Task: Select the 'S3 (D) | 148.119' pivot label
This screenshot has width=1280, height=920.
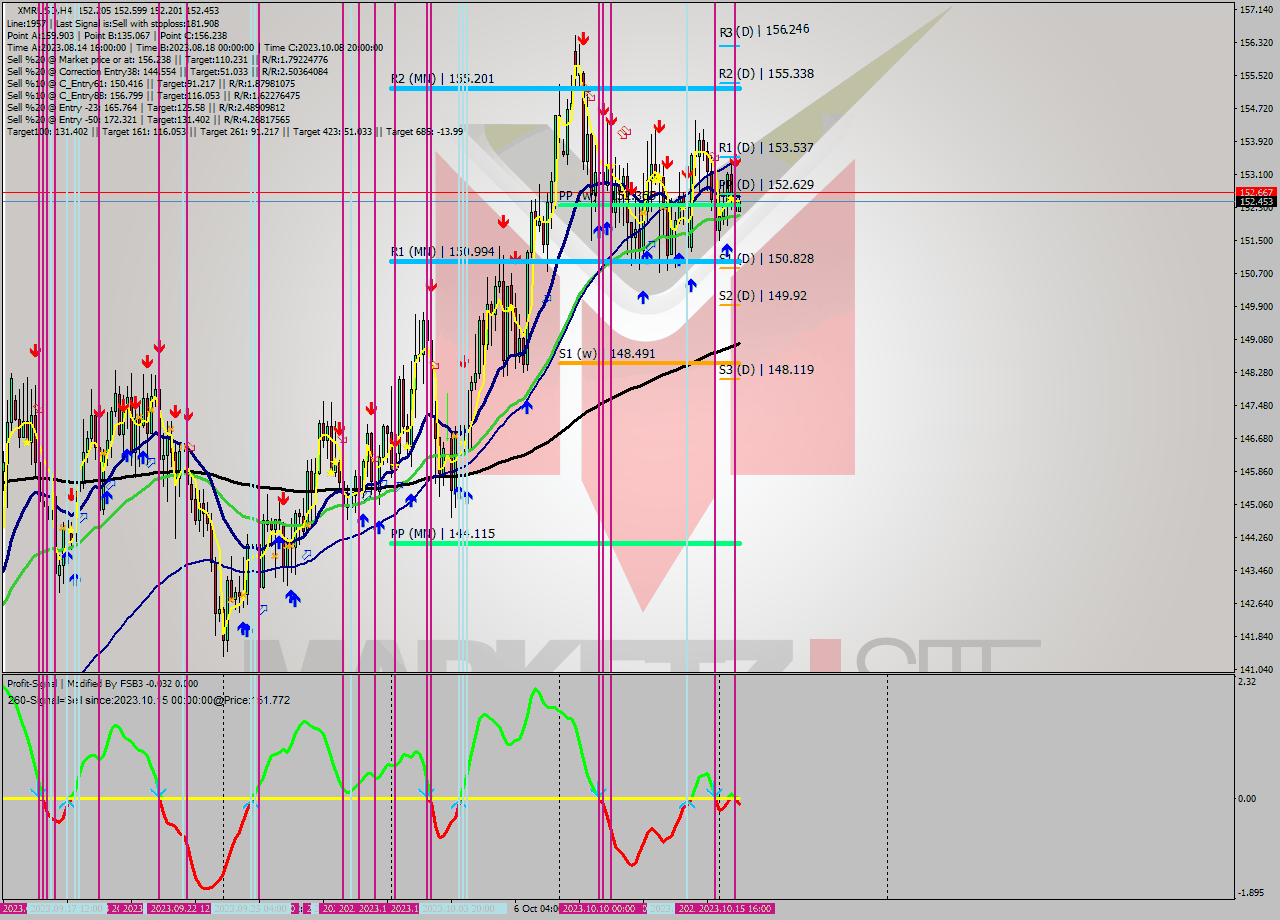Action: 766,369
